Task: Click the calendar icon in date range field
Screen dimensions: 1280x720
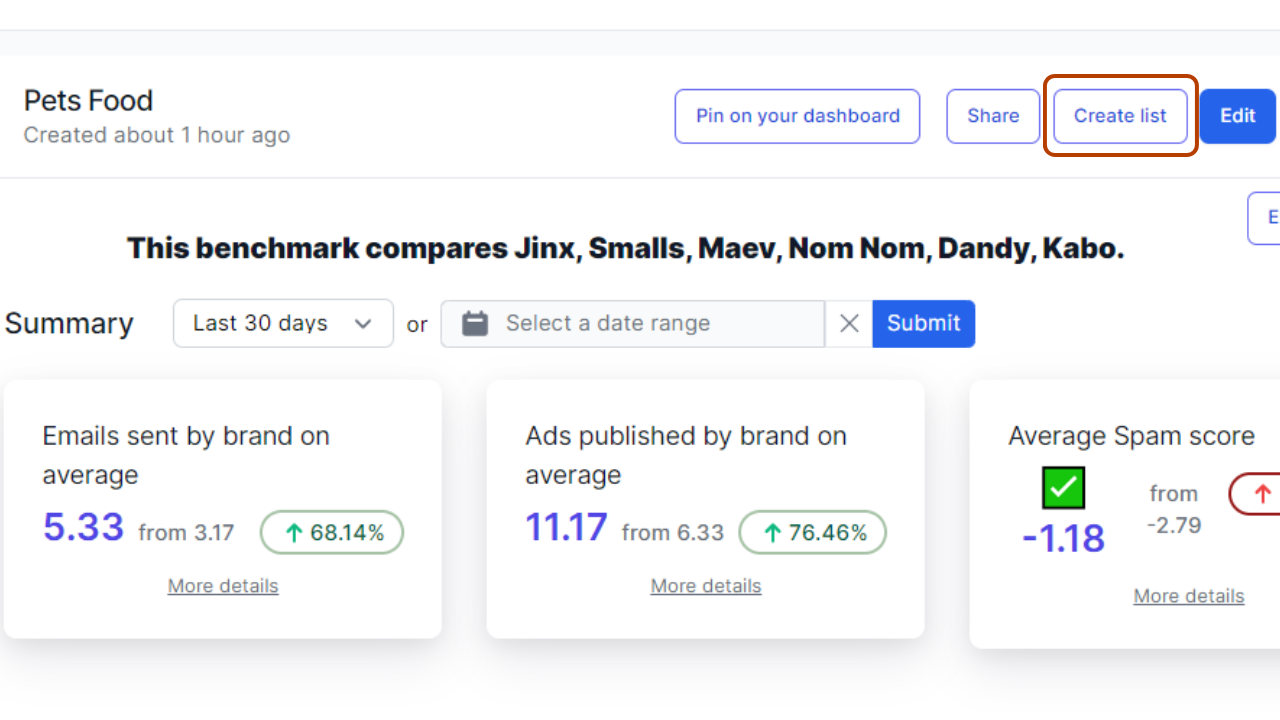Action: point(475,324)
